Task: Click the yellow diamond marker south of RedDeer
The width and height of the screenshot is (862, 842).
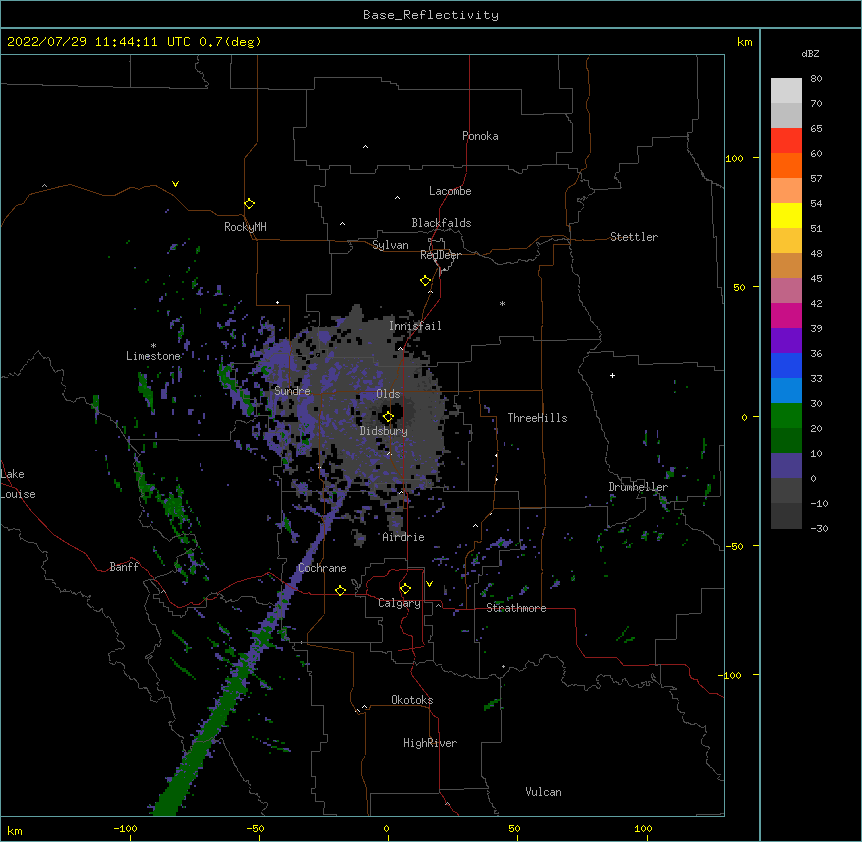Action: 426,281
